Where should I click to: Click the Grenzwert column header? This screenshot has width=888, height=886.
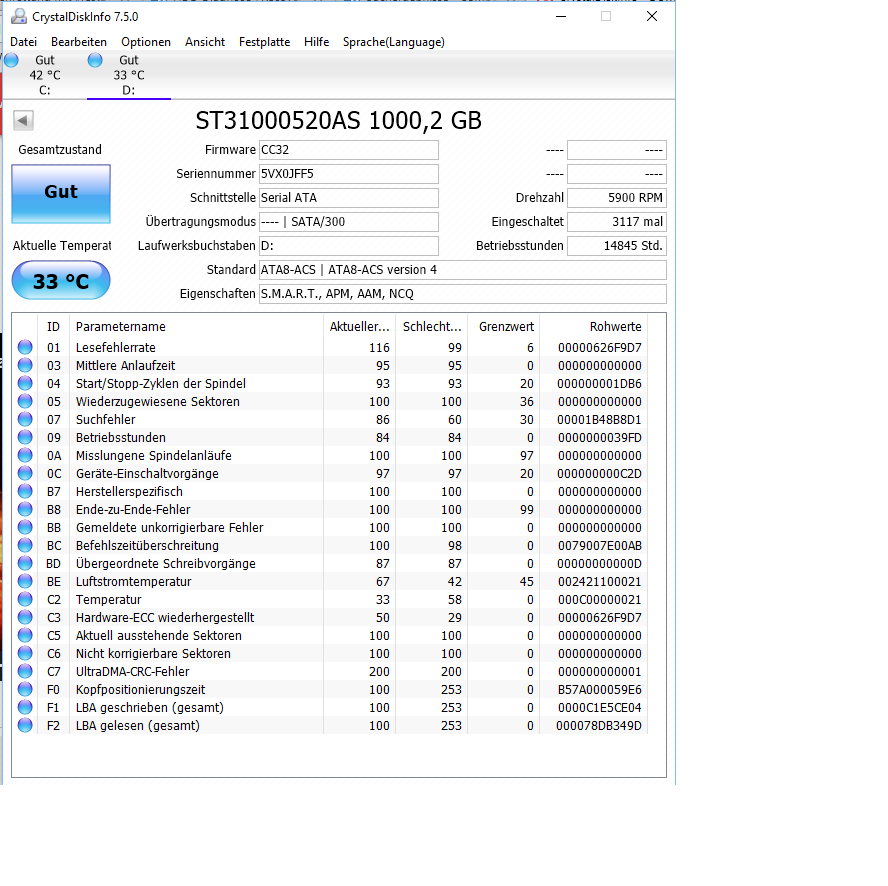click(x=503, y=327)
